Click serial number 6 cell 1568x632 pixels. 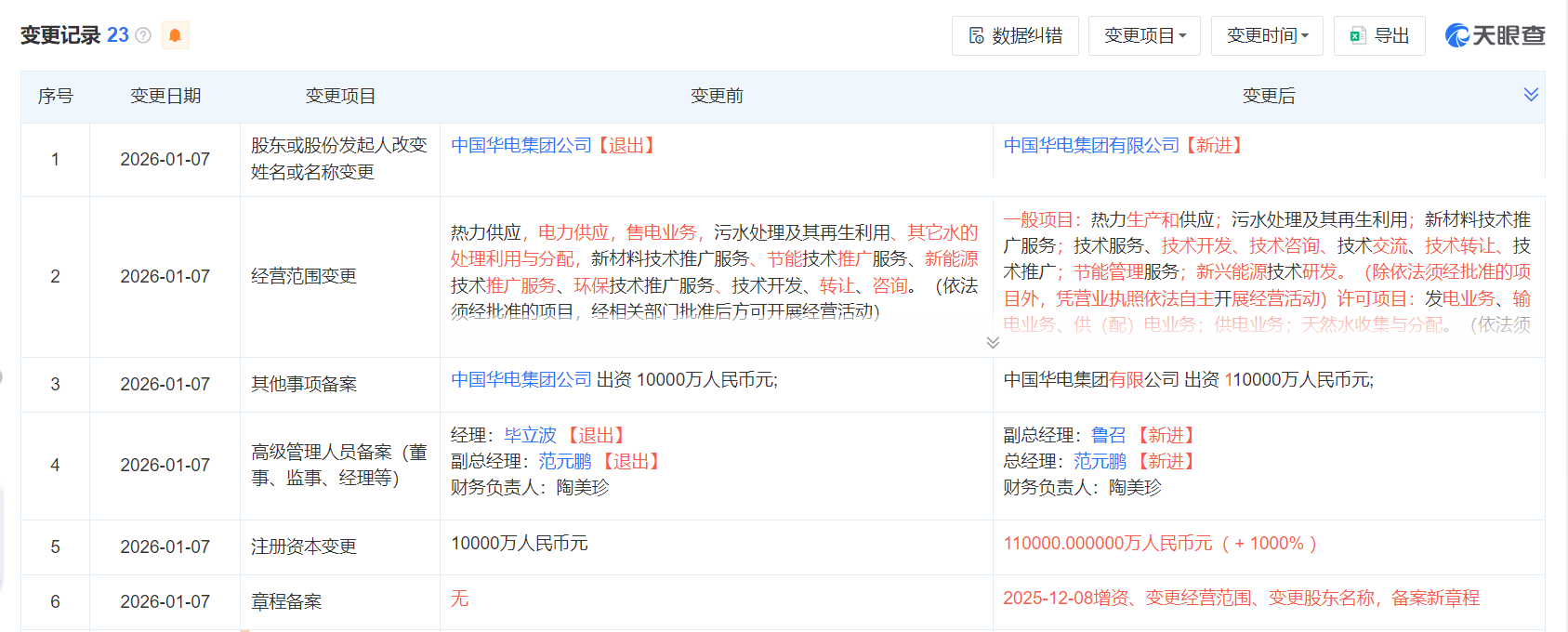tap(55, 601)
